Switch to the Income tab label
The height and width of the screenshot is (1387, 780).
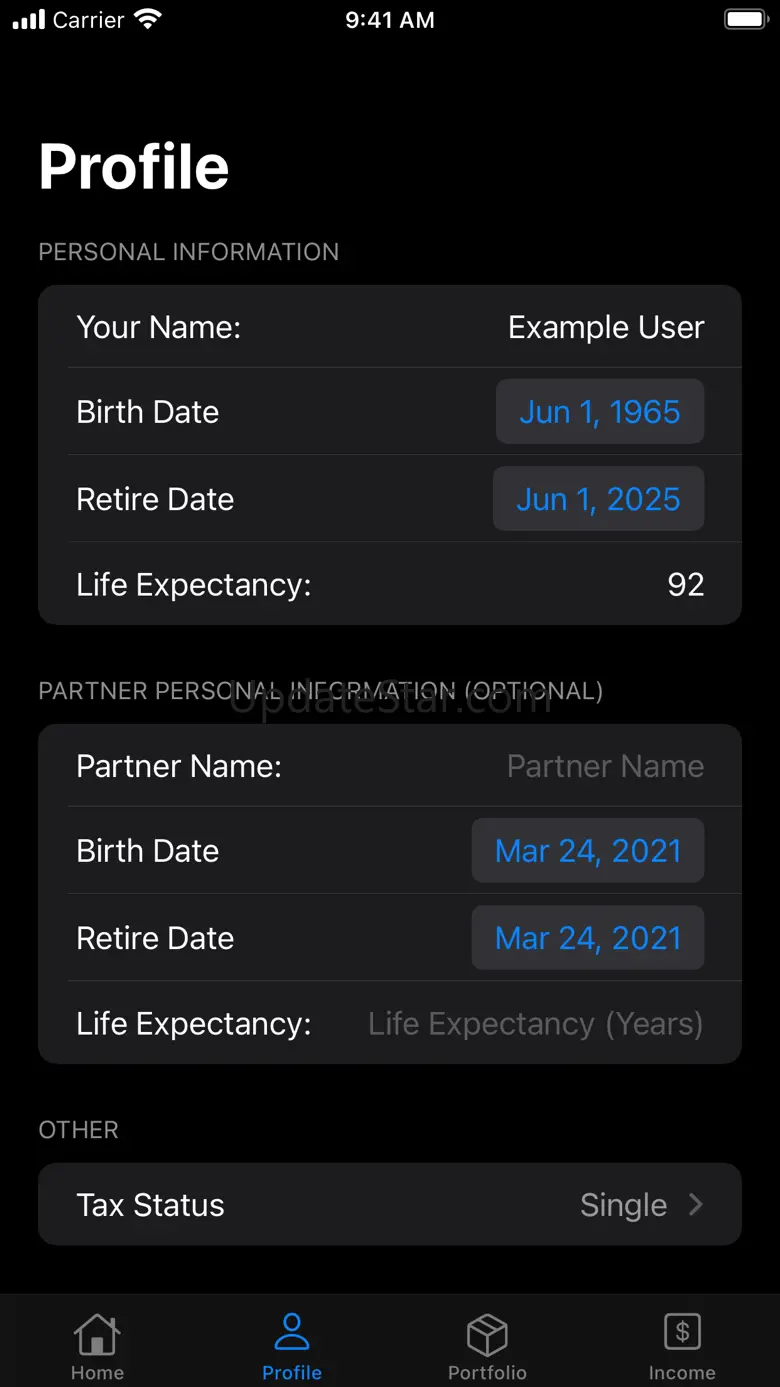pyautogui.click(x=682, y=1373)
